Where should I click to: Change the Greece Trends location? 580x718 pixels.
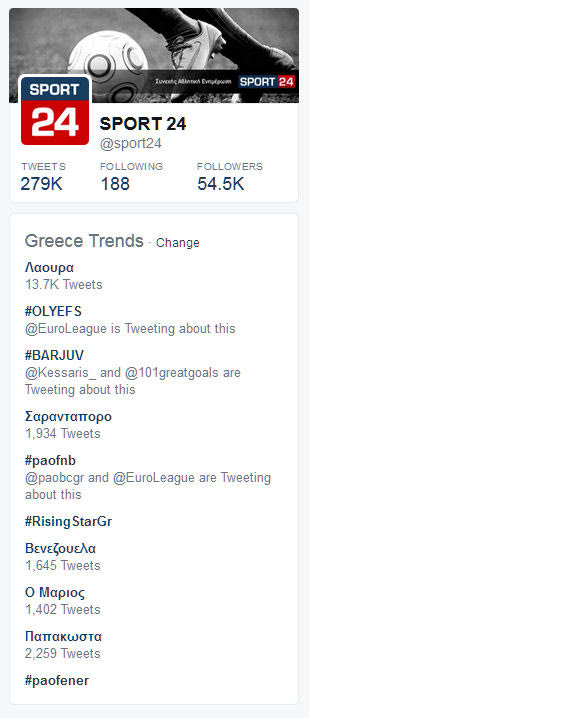(x=178, y=243)
